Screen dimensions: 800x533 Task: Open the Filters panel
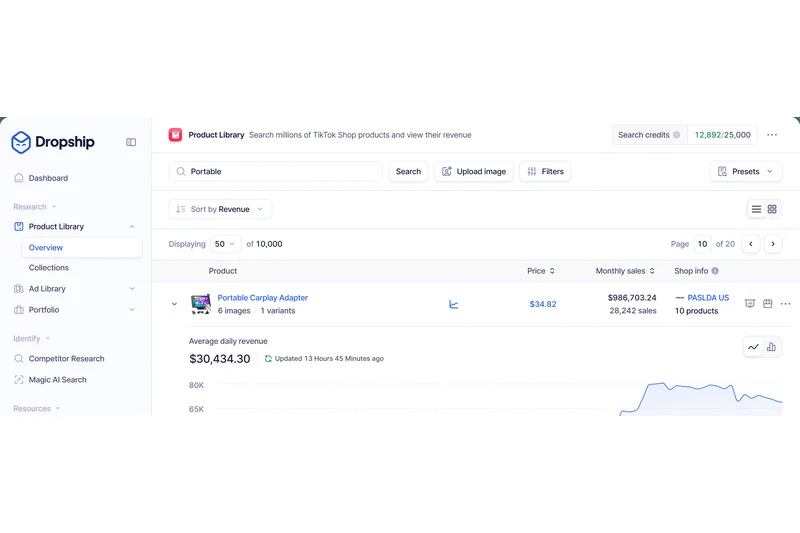coord(545,171)
